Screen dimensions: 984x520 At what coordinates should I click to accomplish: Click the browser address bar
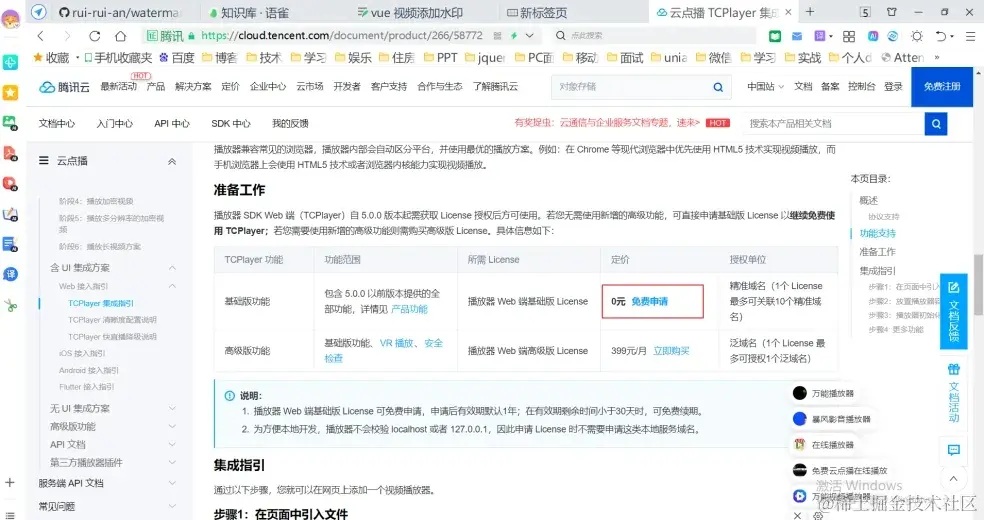[x=342, y=36]
